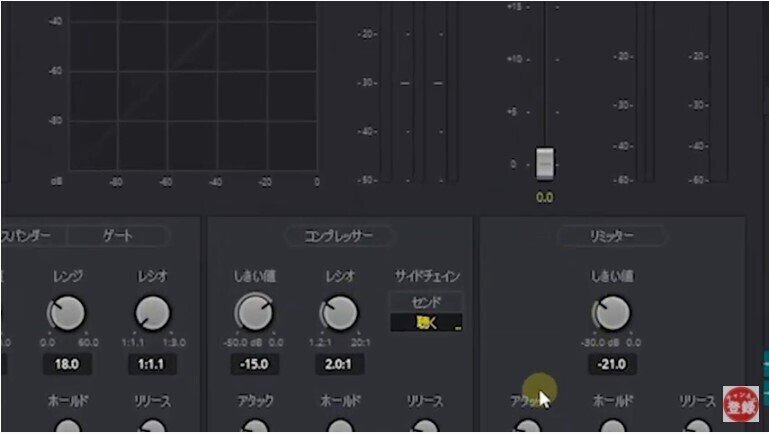This screenshot has height=434, width=769.
Task: Click the gate range maximum label 60.0
Action: point(88,343)
